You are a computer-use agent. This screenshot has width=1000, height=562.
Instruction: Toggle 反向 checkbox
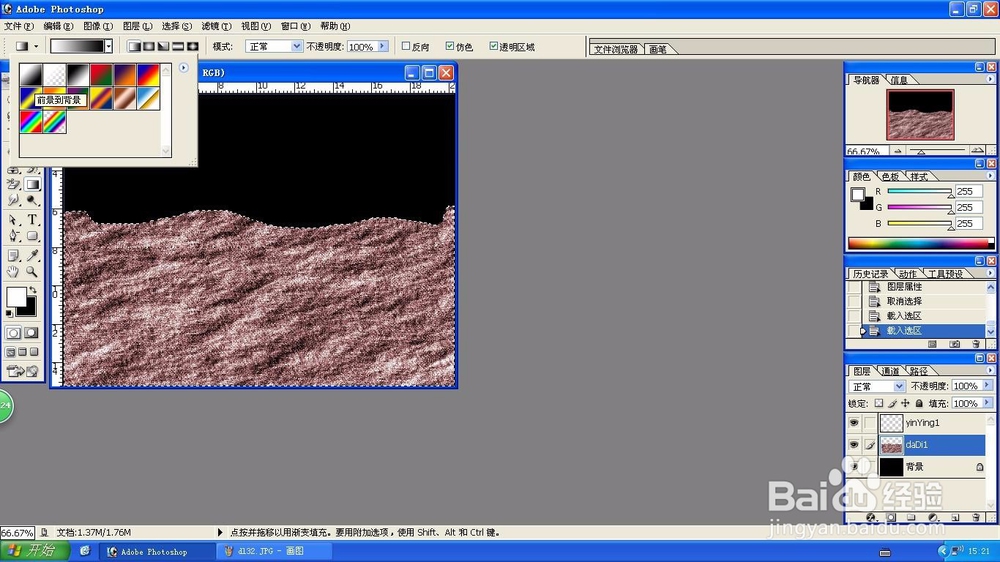(406, 46)
